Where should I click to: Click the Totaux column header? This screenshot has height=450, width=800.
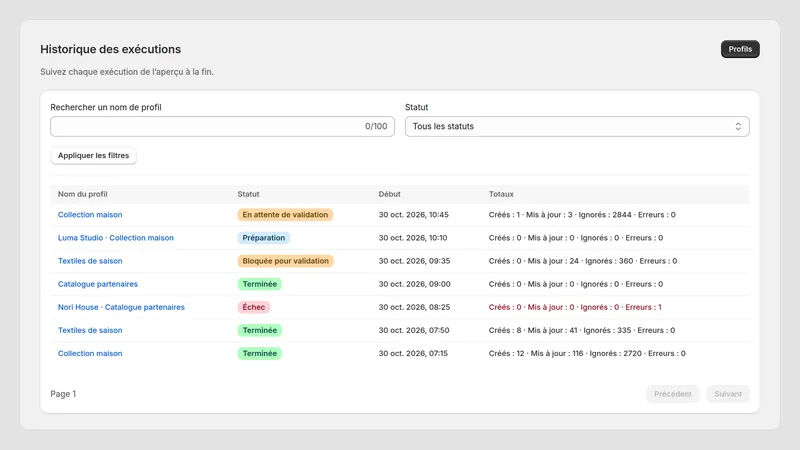[501, 194]
